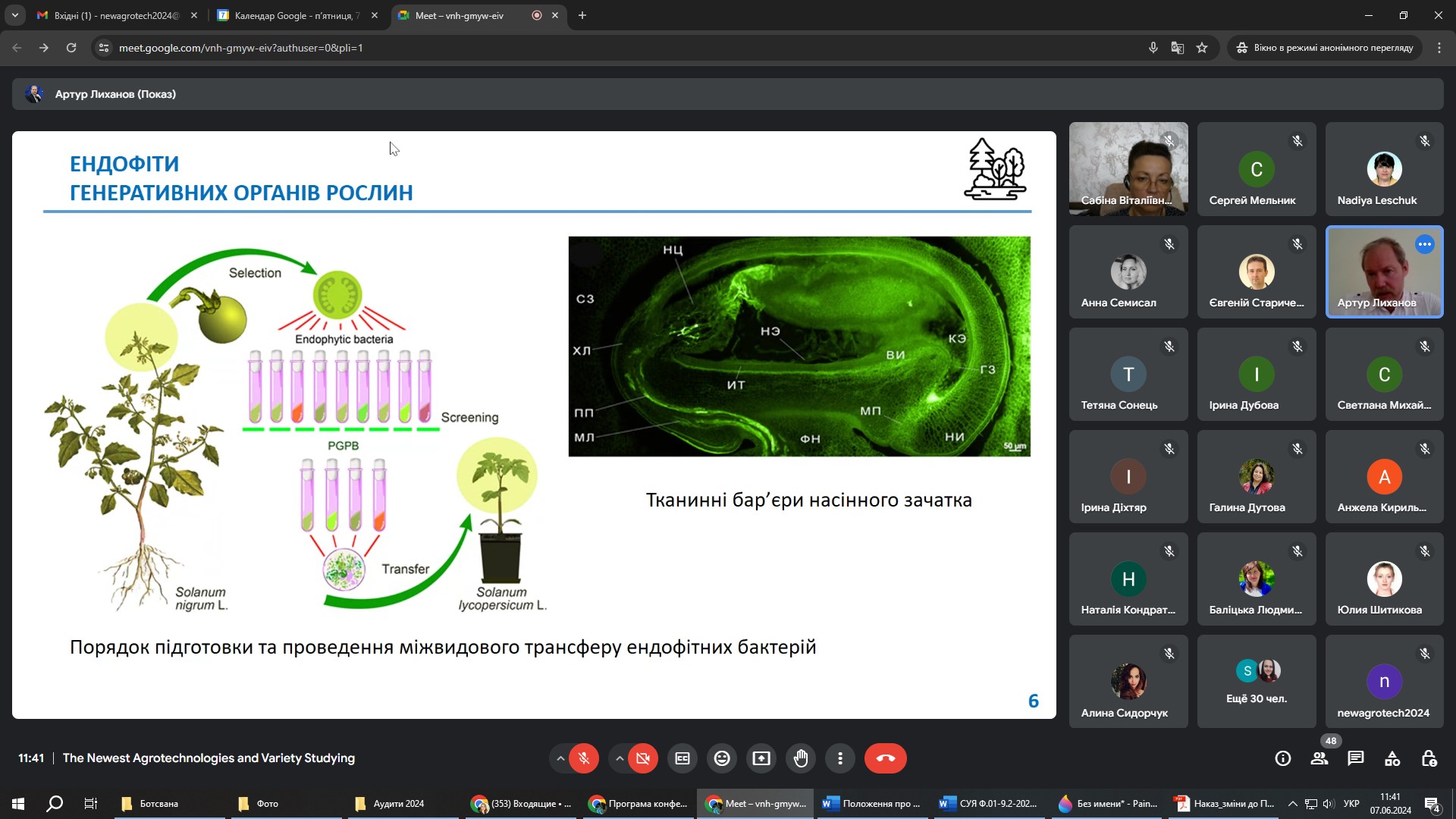Image resolution: width=1456 pixels, height=819 pixels.
Task: Show the people list with 48 participants
Action: [x=1319, y=758]
